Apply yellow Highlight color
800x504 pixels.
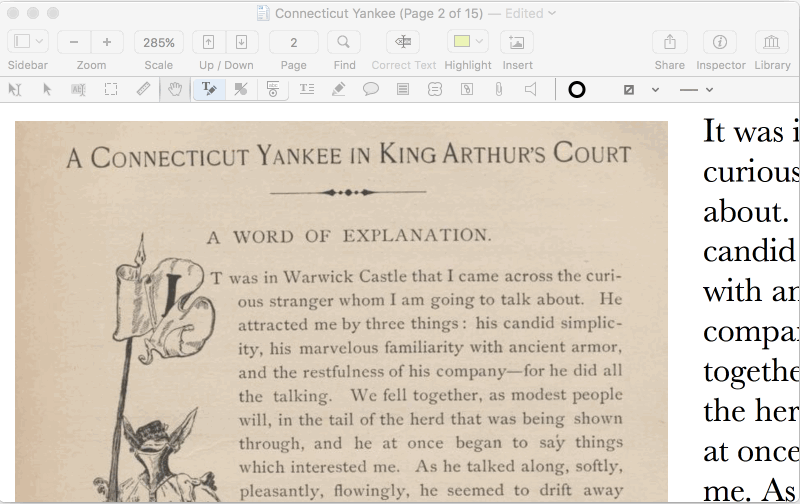click(462, 41)
